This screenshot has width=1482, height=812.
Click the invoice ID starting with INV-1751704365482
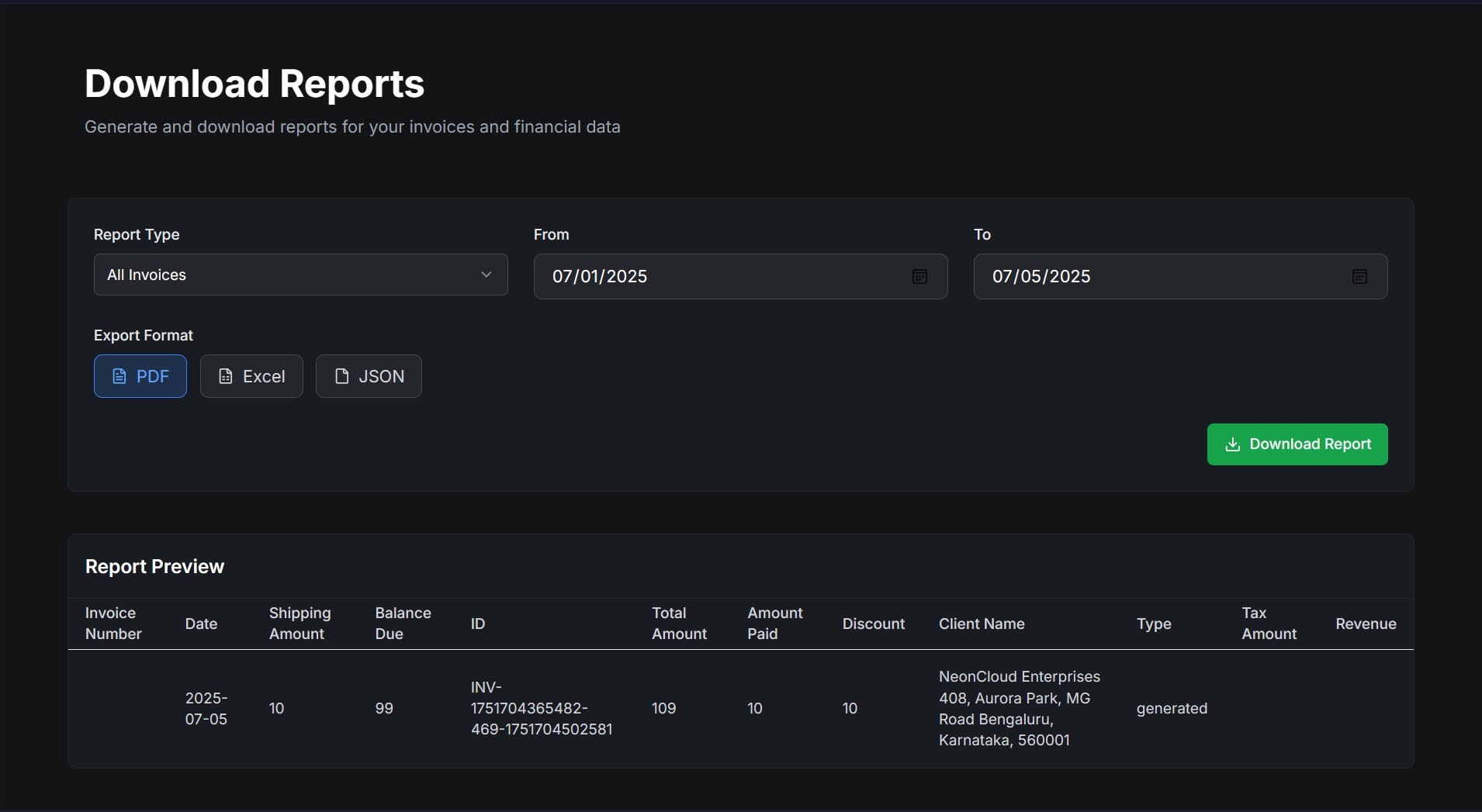point(542,708)
